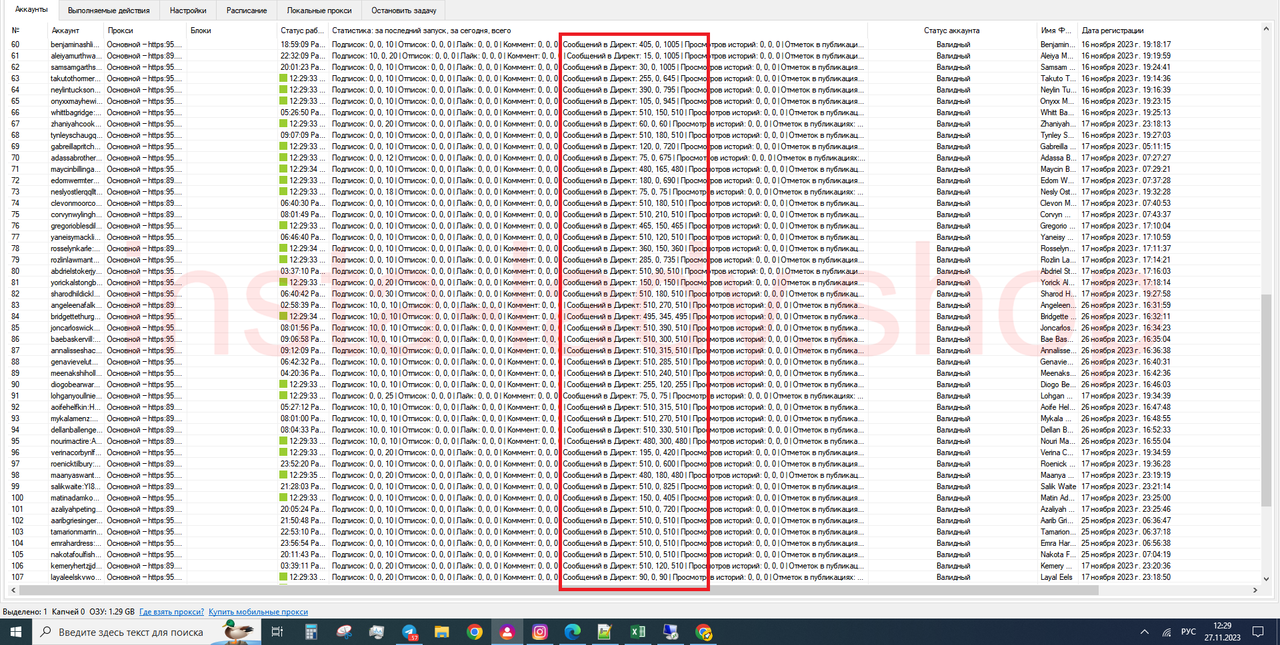Open the Notepad++ taskbar icon
The image size is (1280, 645).
click(x=604, y=632)
